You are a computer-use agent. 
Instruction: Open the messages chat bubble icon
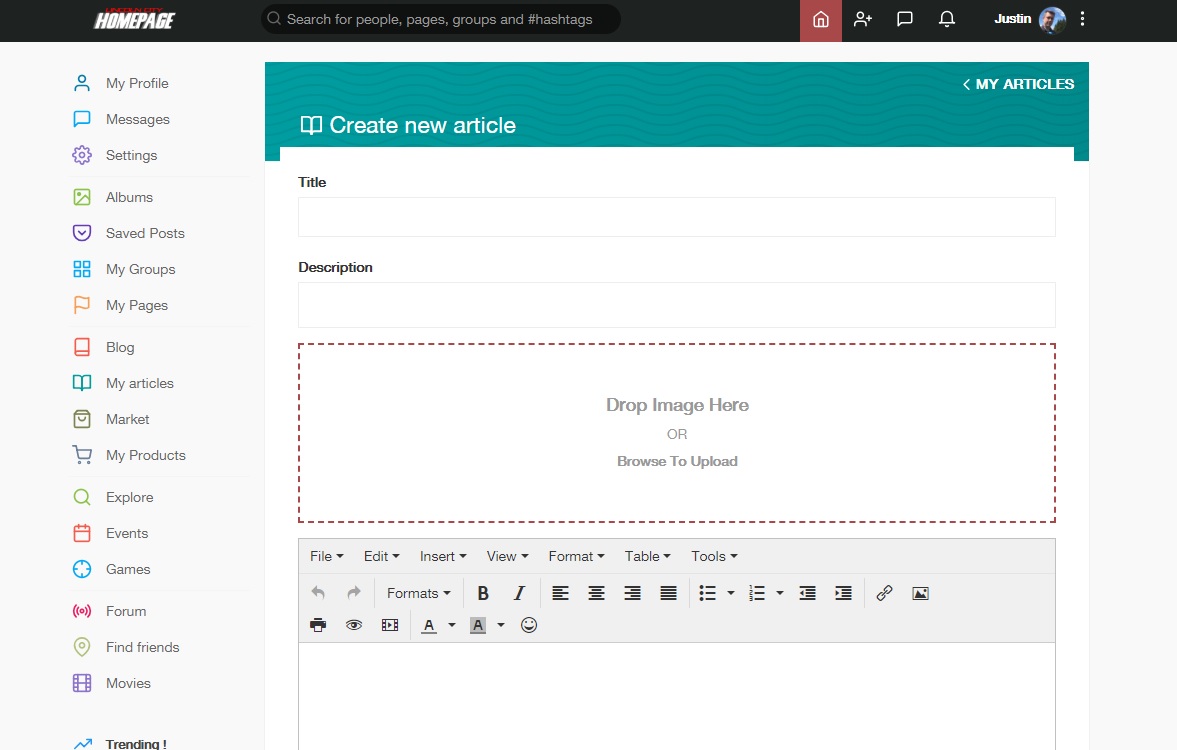pos(905,20)
